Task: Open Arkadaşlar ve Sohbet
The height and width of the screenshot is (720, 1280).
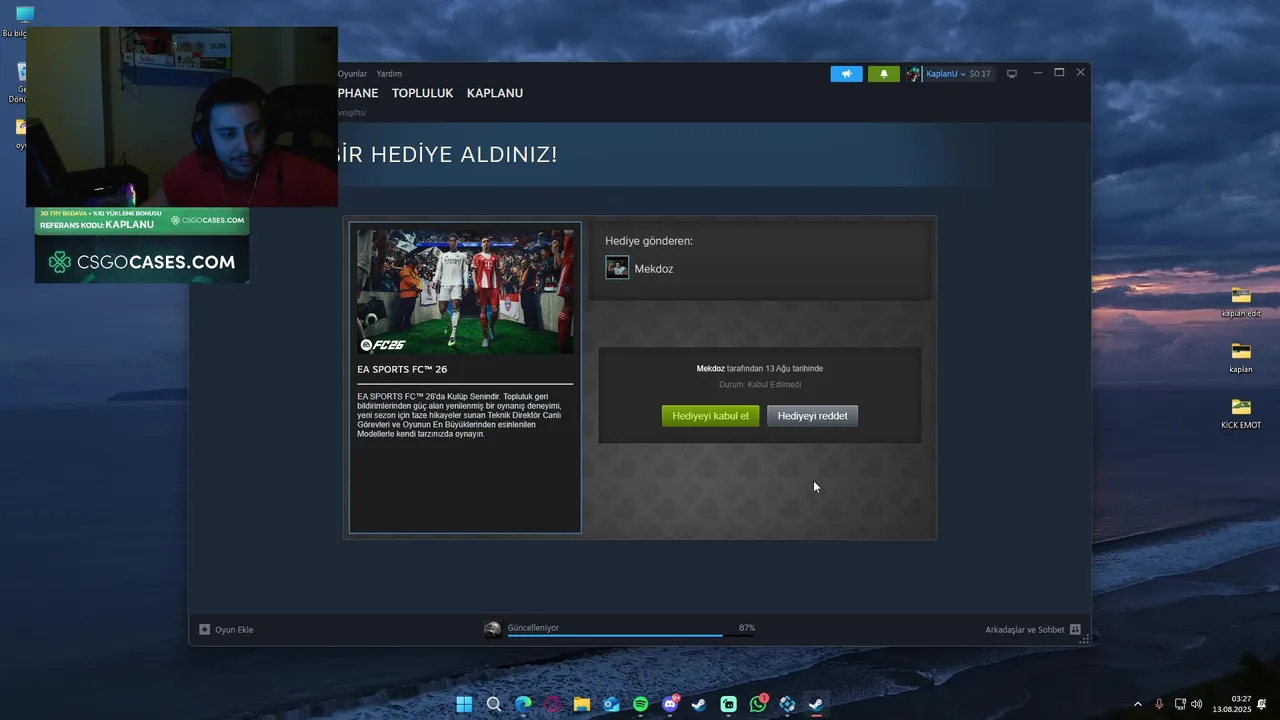Action: tap(1024, 629)
